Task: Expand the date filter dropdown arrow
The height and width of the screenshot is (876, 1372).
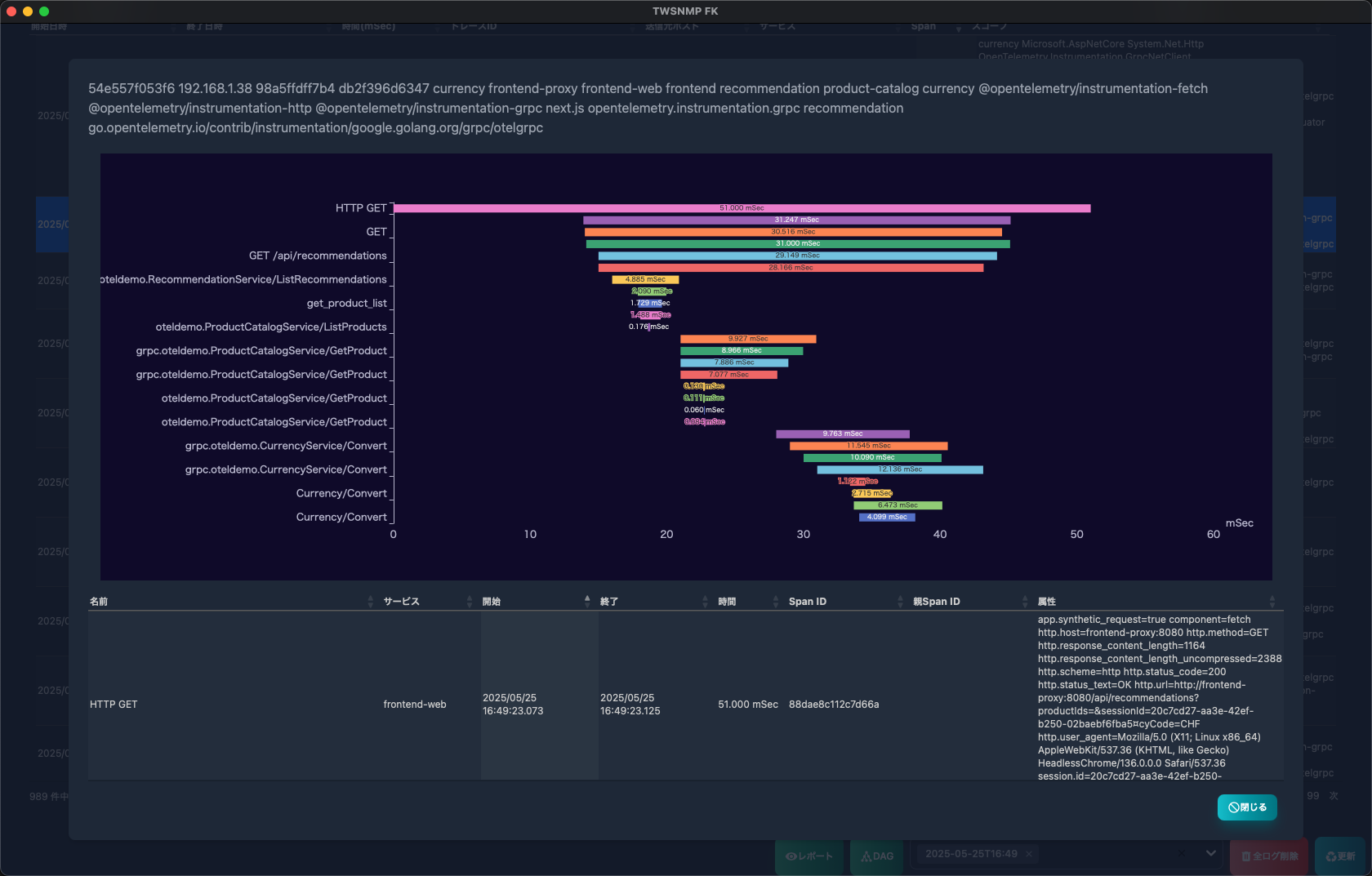Action: coord(1210,853)
